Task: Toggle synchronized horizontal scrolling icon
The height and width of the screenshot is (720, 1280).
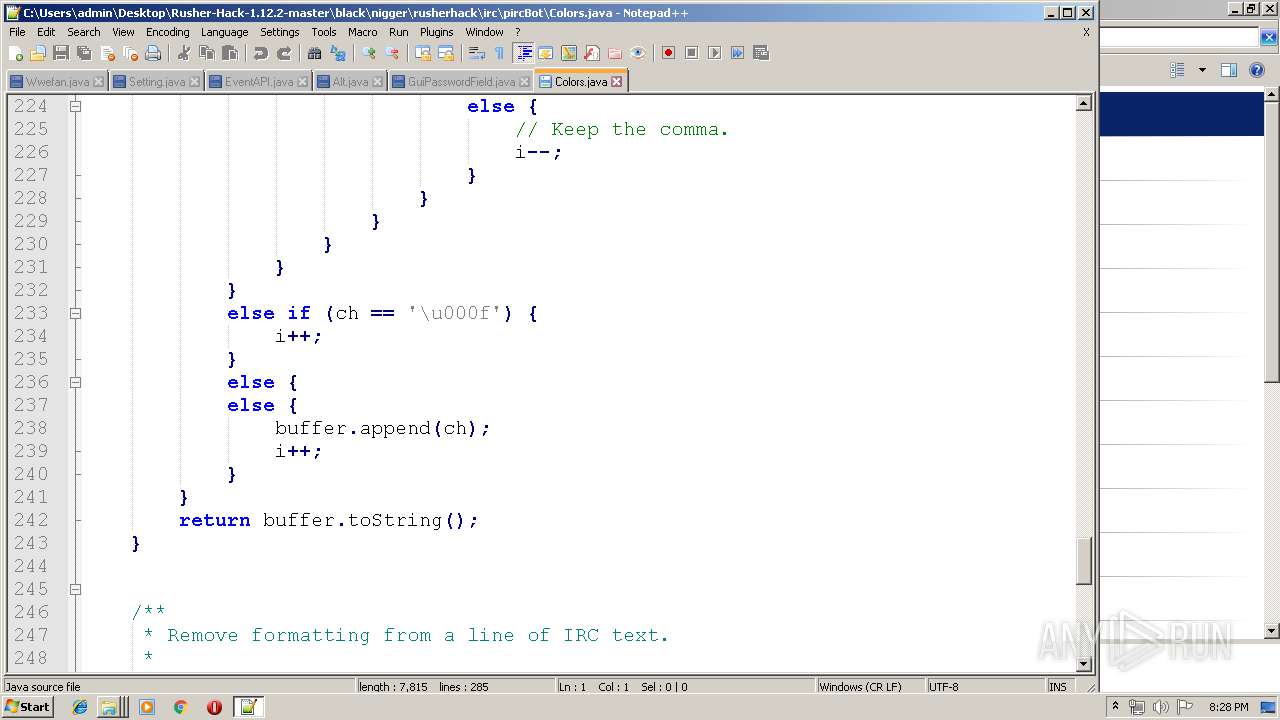Action: [x=446, y=53]
